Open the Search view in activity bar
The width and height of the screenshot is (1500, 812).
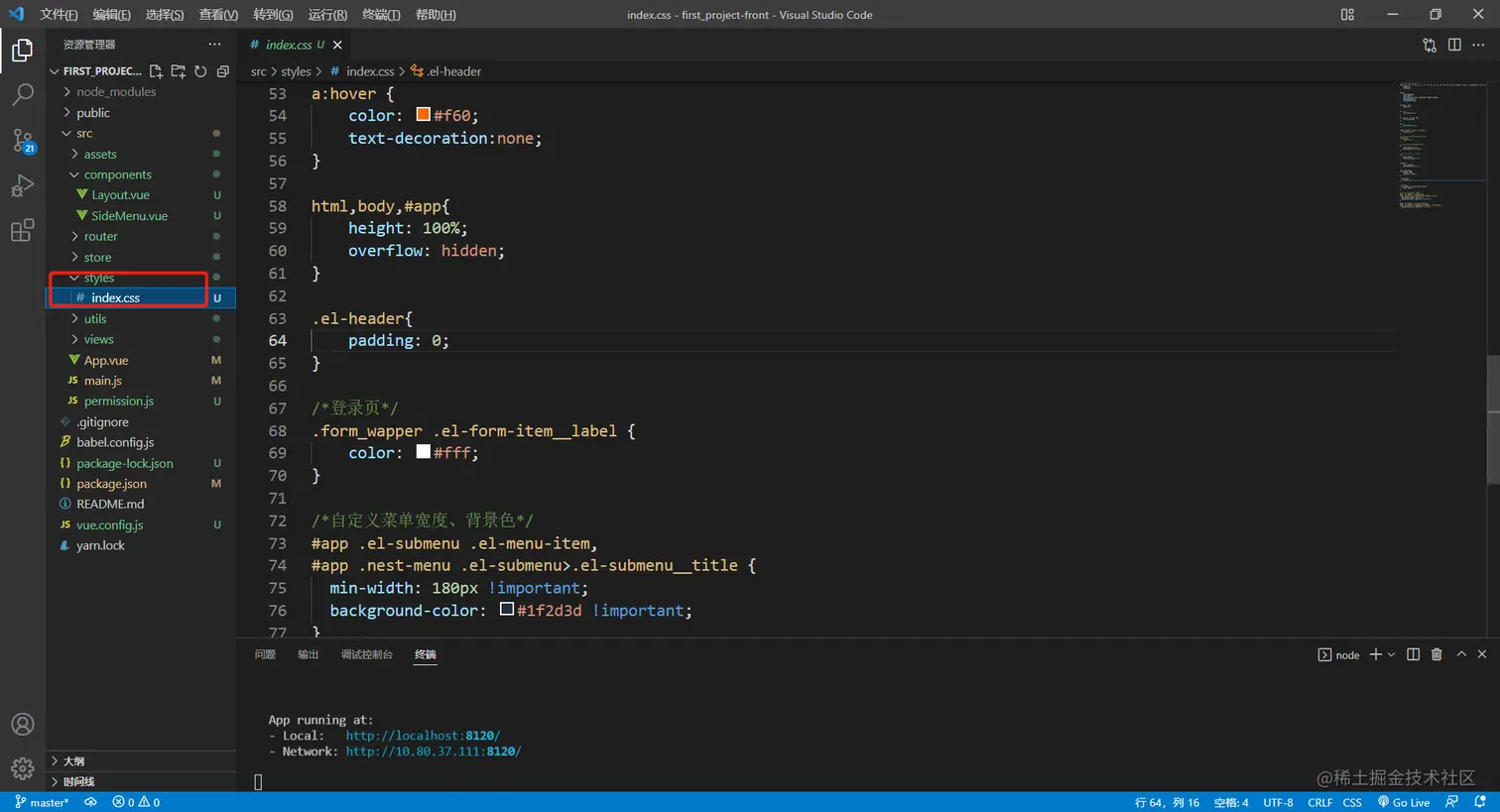pyautogui.click(x=22, y=95)
